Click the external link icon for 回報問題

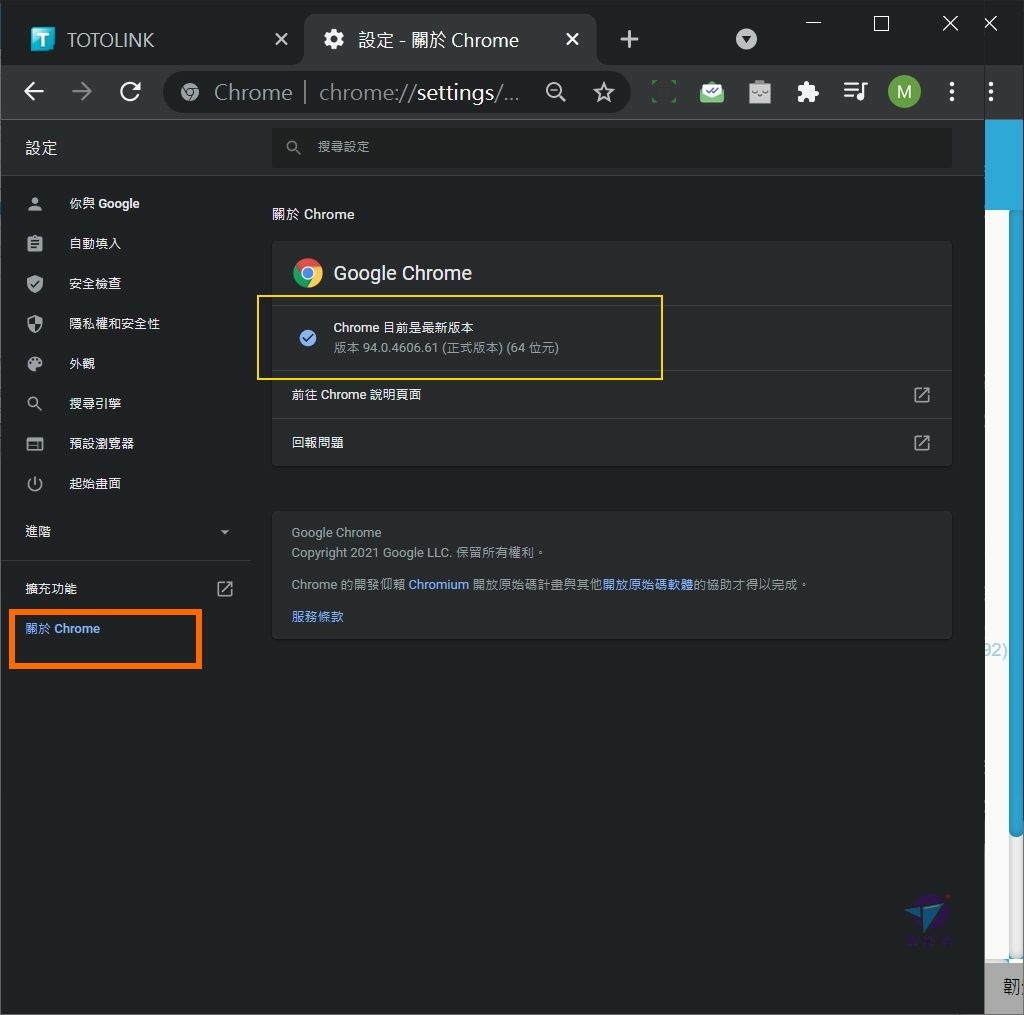[x=921, y=443]
